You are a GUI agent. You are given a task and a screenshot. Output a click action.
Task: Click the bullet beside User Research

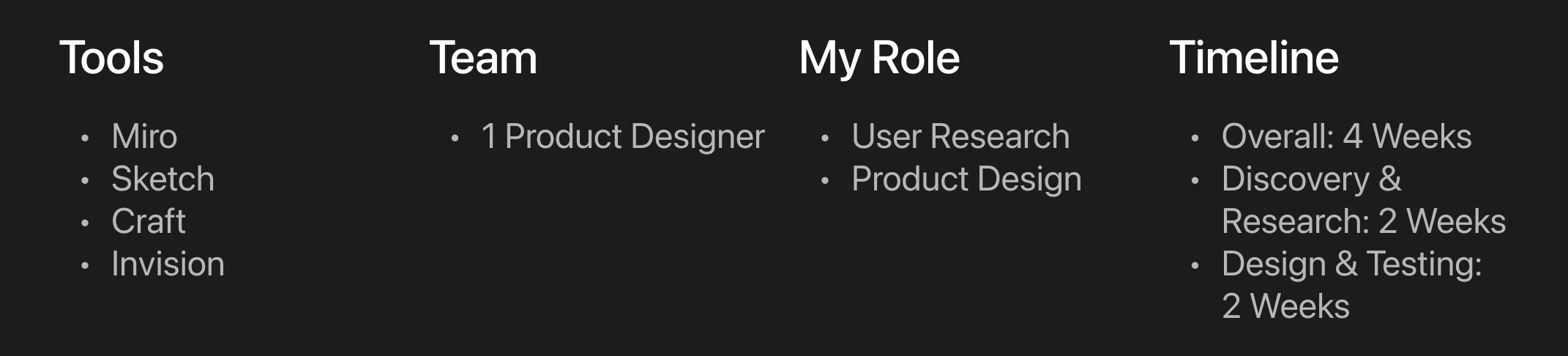pos(825,138)
